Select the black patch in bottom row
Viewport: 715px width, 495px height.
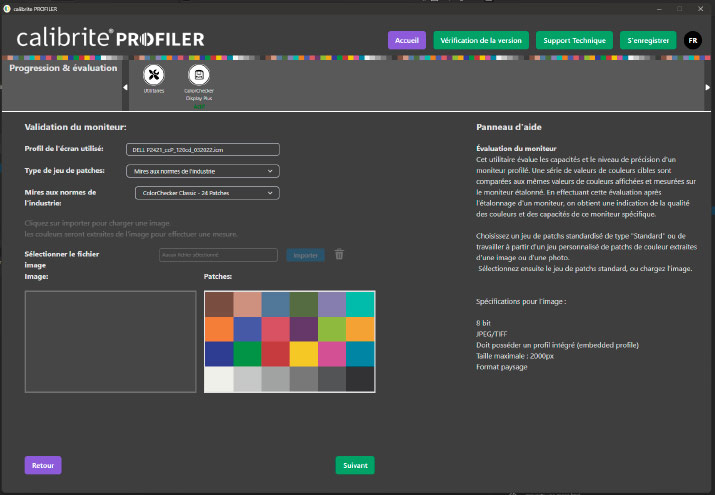coord(360,379)
